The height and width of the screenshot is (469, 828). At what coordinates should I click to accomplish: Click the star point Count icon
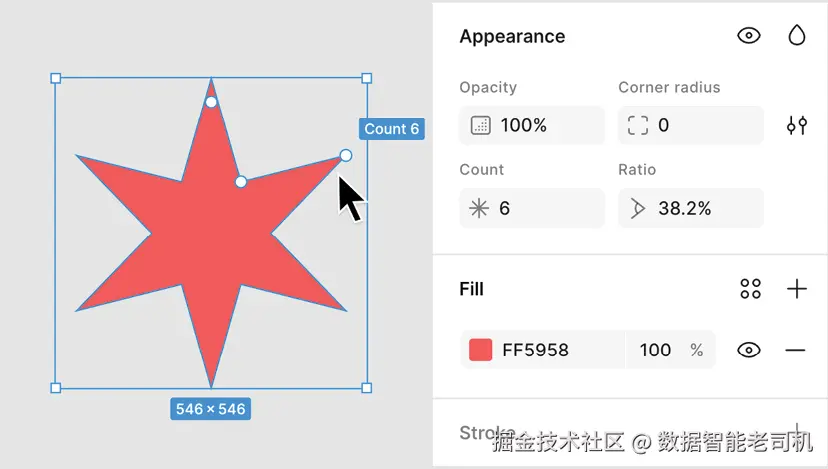click(479, 208)
